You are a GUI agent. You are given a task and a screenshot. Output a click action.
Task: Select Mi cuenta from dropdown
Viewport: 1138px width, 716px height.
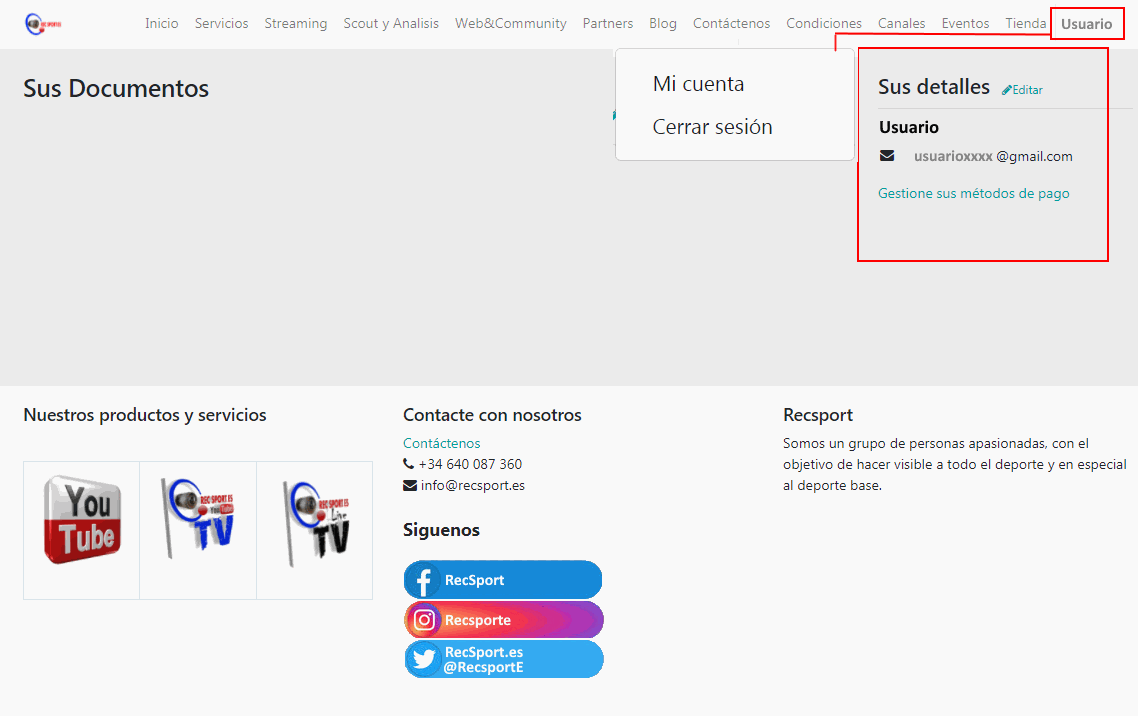click(x=698, y=84)
